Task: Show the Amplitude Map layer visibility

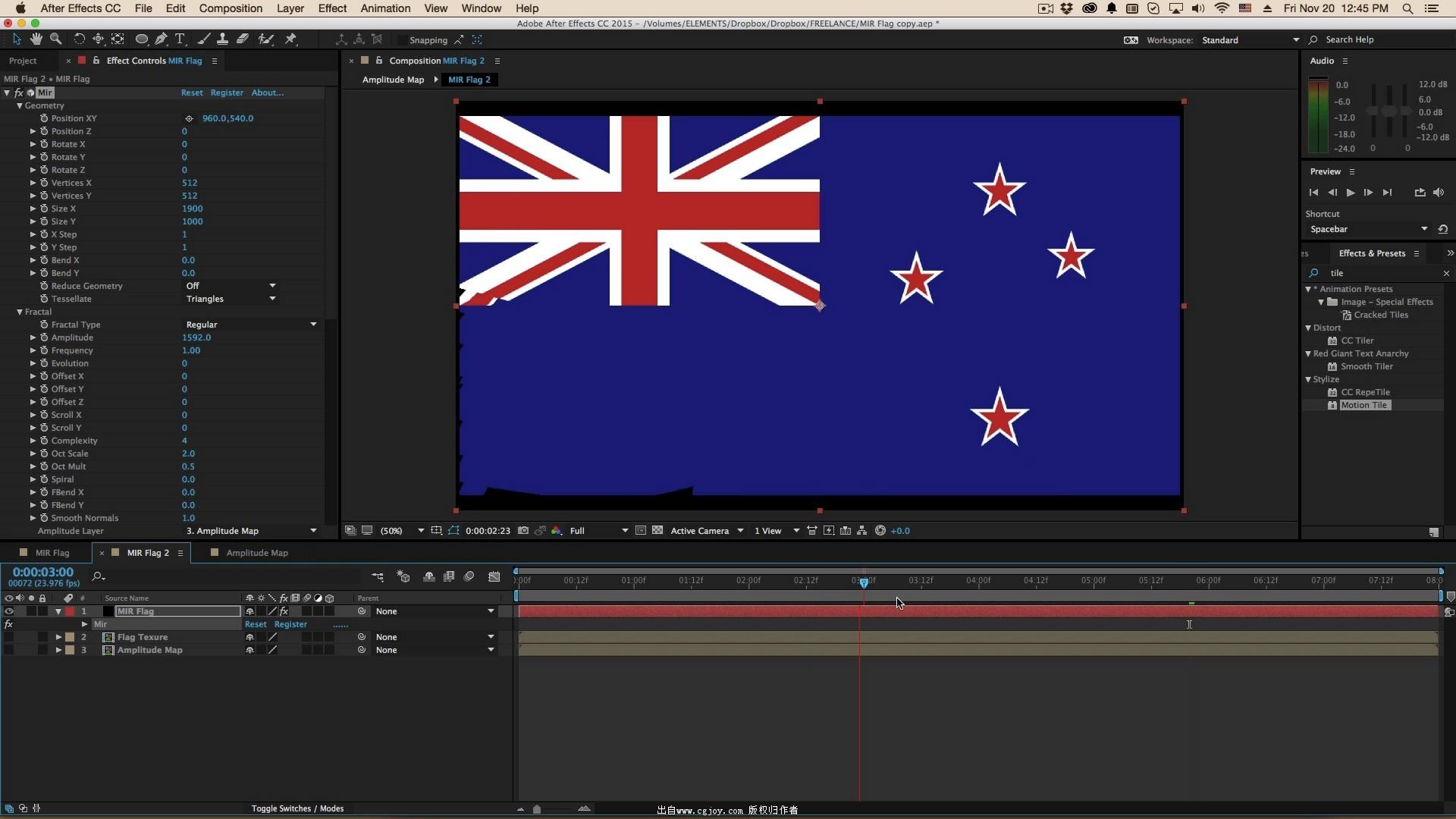Action: tap(9, 650)
